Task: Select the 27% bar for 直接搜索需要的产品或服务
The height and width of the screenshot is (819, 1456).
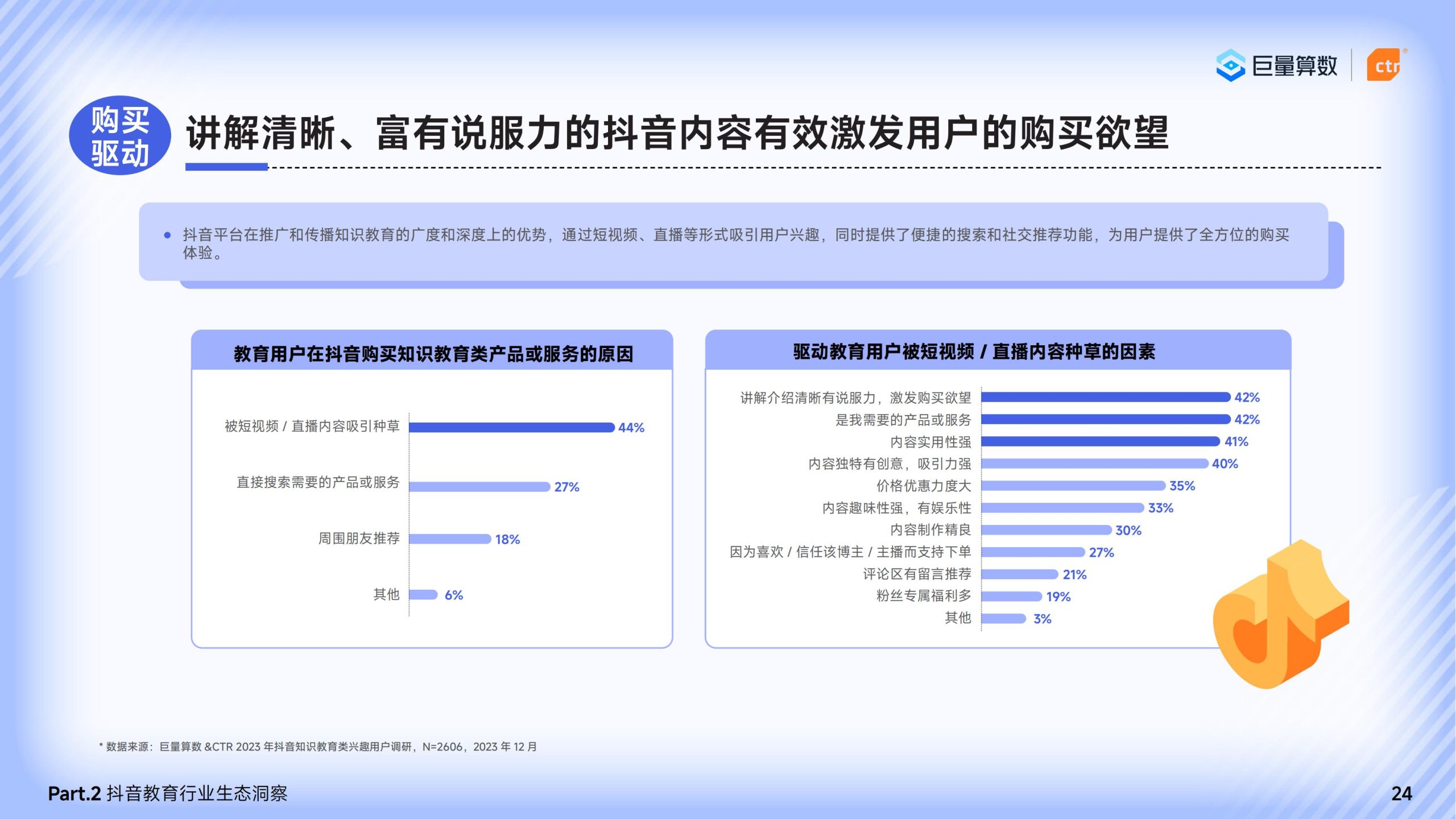Action: [x=479, y=487]
